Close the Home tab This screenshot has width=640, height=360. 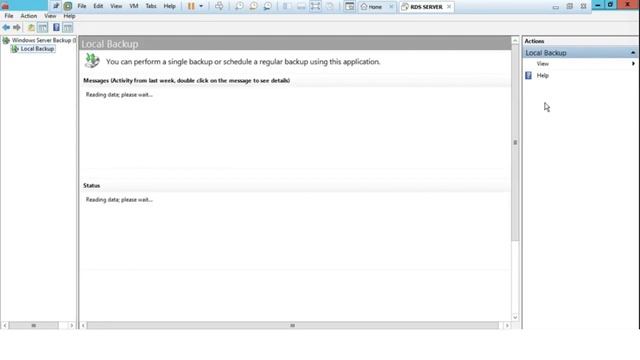[391, 7]
